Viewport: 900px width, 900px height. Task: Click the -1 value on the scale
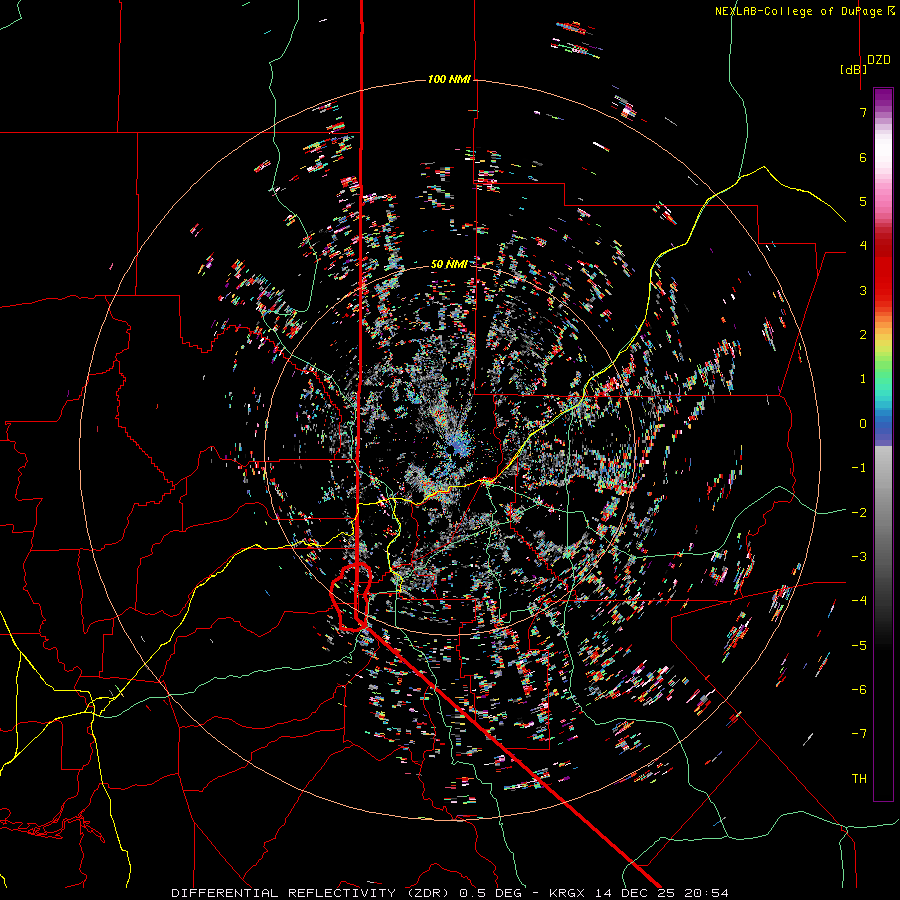(x=859, y=468)
